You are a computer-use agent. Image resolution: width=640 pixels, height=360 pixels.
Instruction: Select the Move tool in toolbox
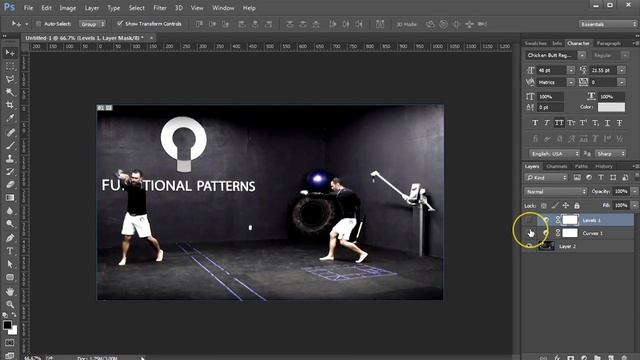10,53
